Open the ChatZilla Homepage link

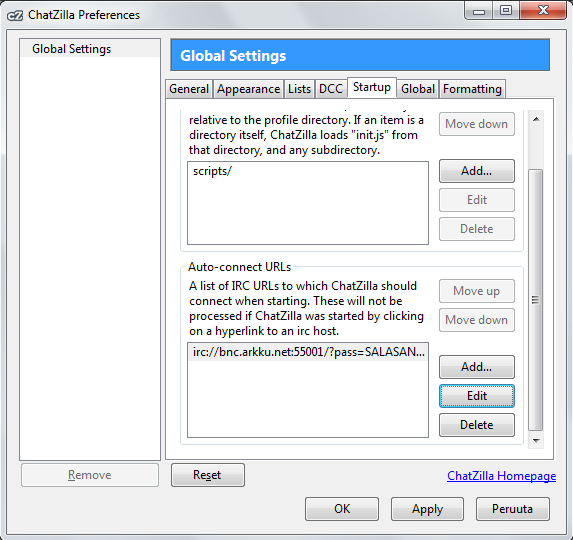[x=501, y=476]
